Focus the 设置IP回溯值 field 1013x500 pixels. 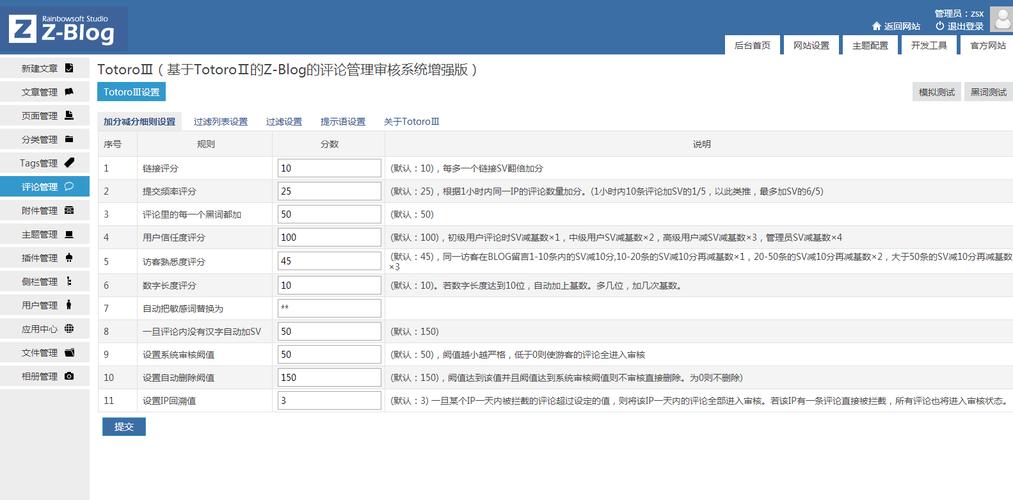(x=329, y=401)
